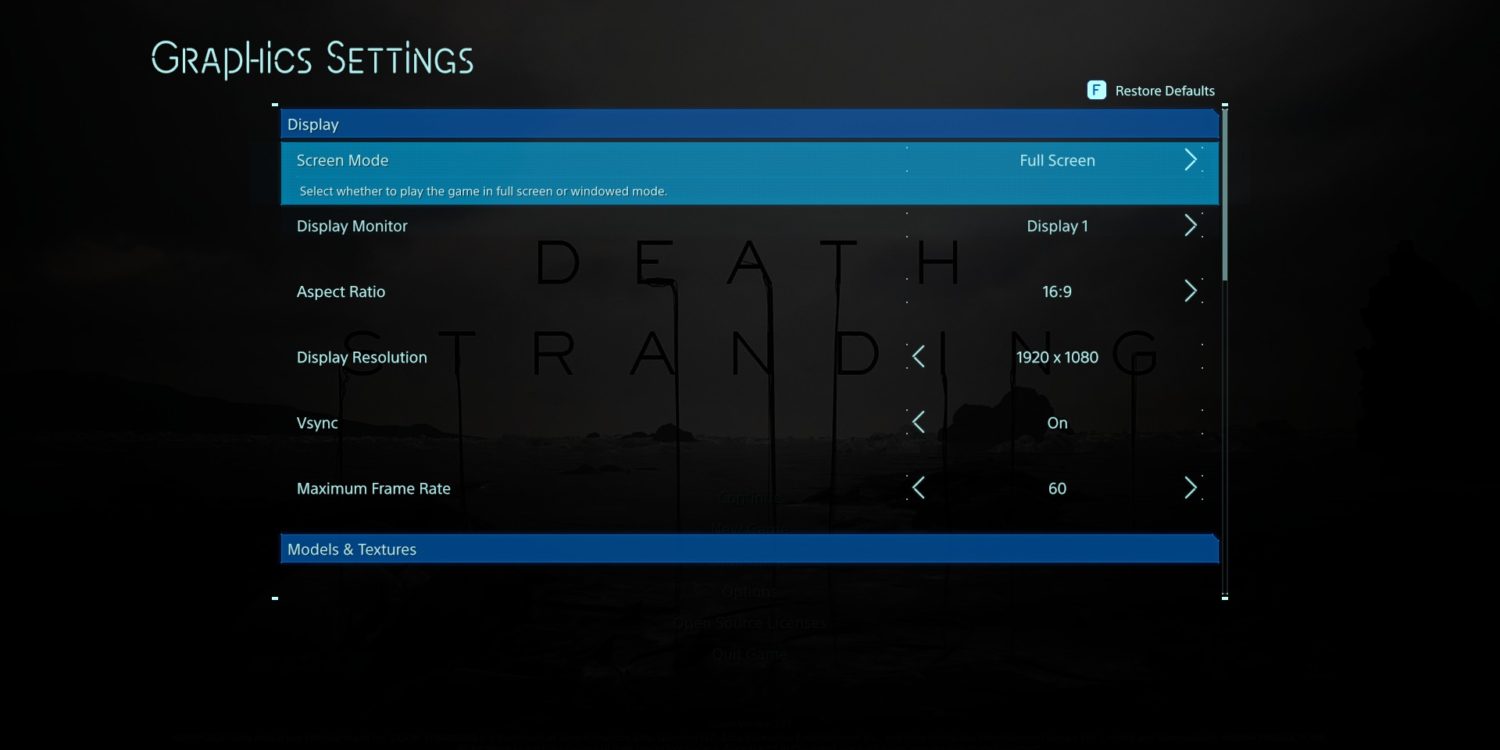Lower Display Resolution with the left arrow
This screenshot has height=750, width=1500.
[x=919, y=357]
